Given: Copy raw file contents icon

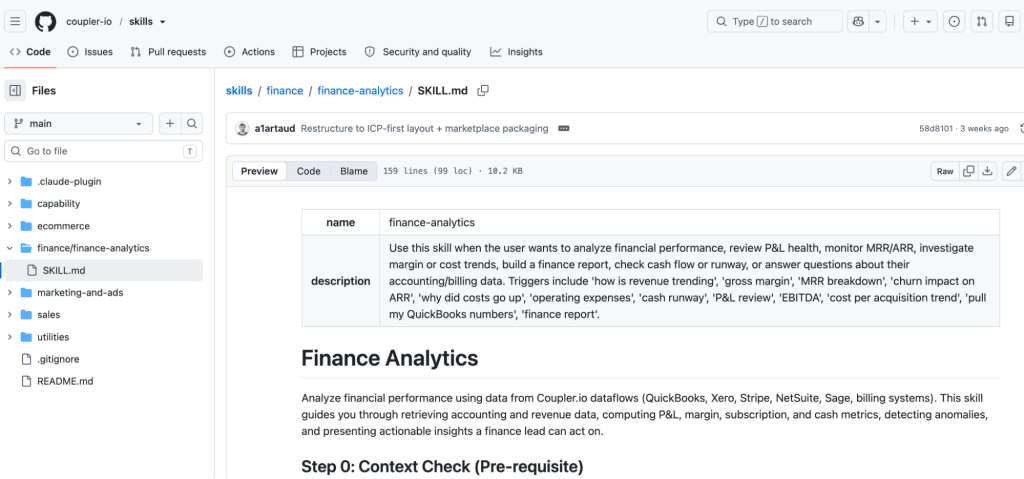Looking at the screenshot, I should [968, 171].
